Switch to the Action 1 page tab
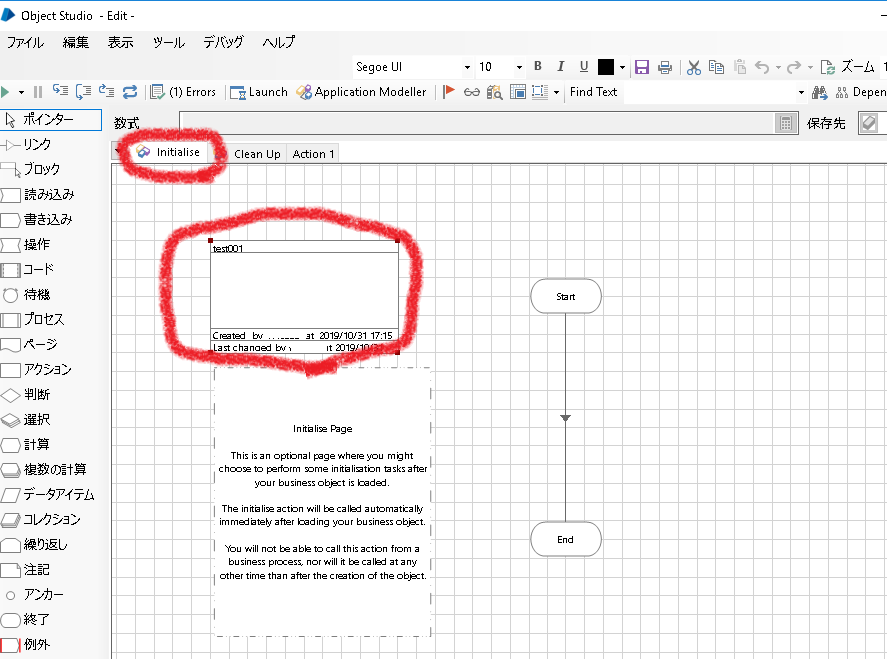The width and height of the screenshot is (887, 659). tap(313, 154)
